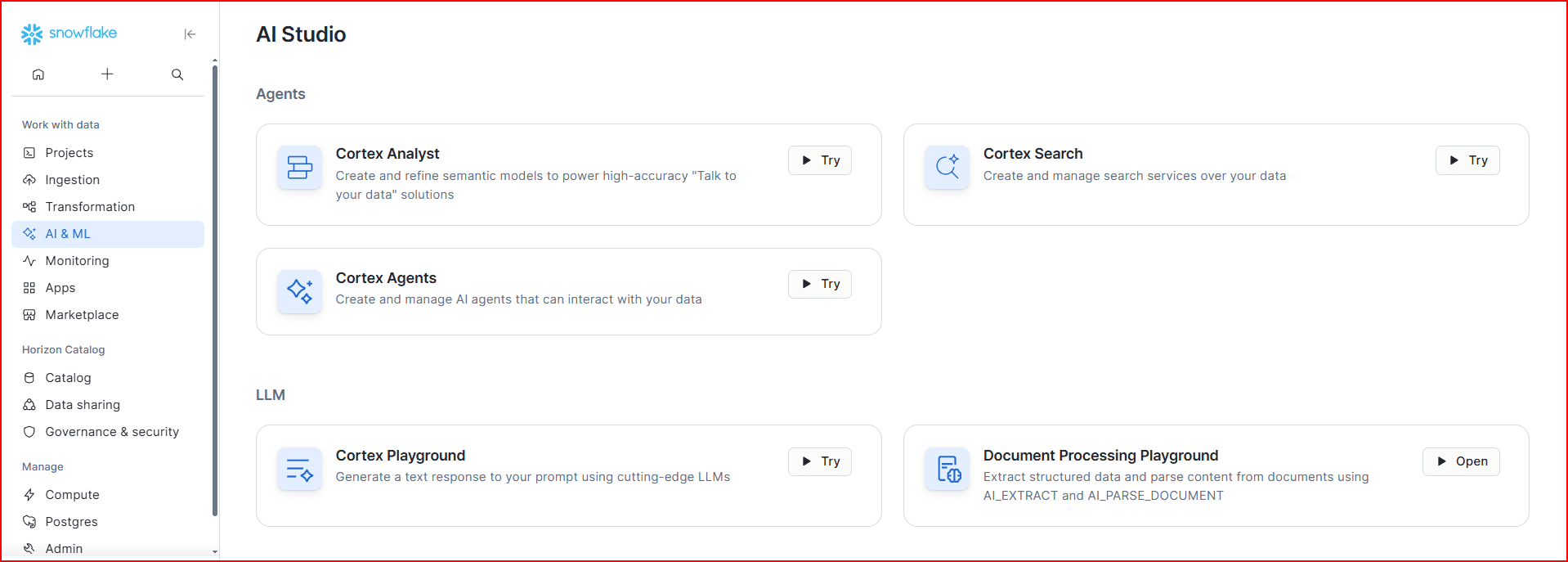Open Projects menu item
Viewport: 1568px width, 562px height.
click(108, 153)
